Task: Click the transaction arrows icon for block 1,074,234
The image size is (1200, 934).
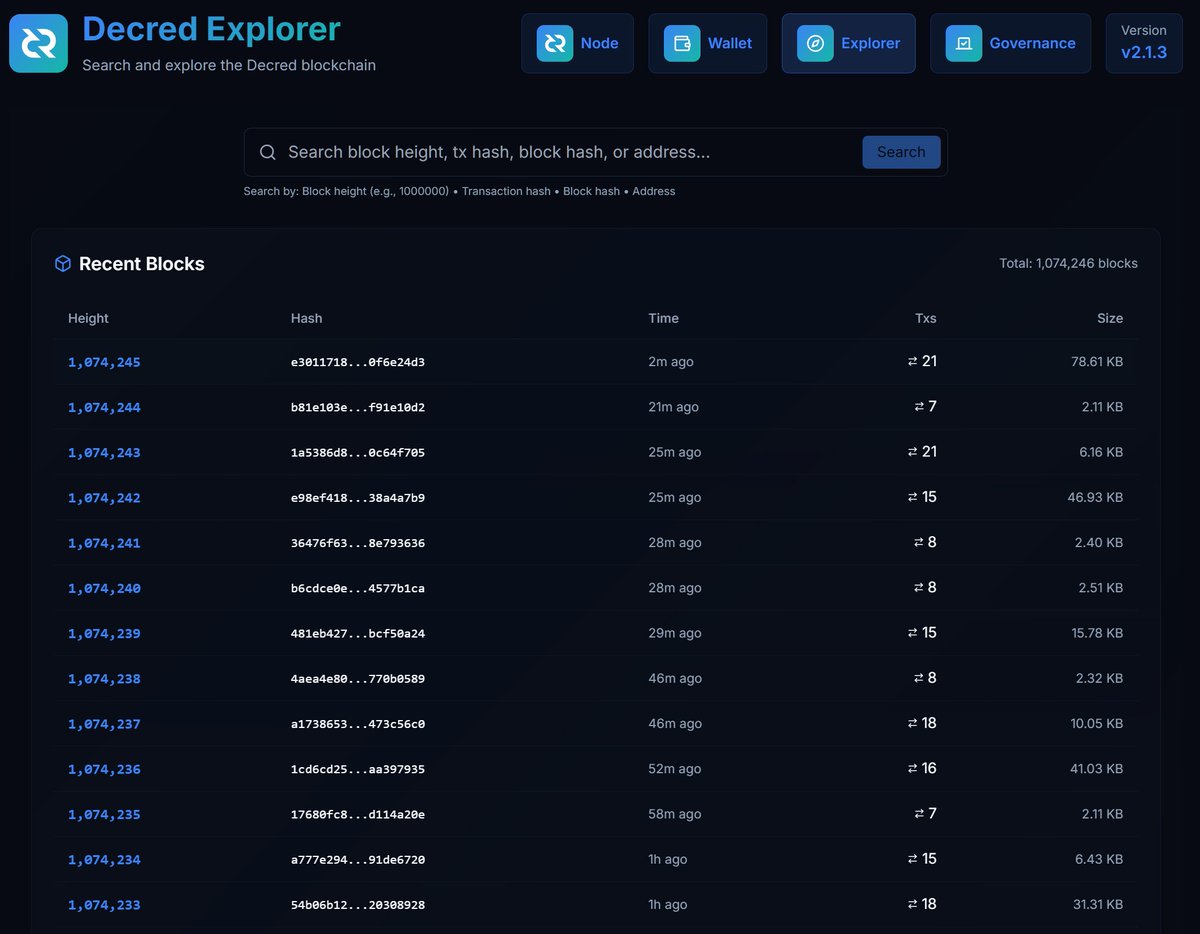Action: click(913, 859)
